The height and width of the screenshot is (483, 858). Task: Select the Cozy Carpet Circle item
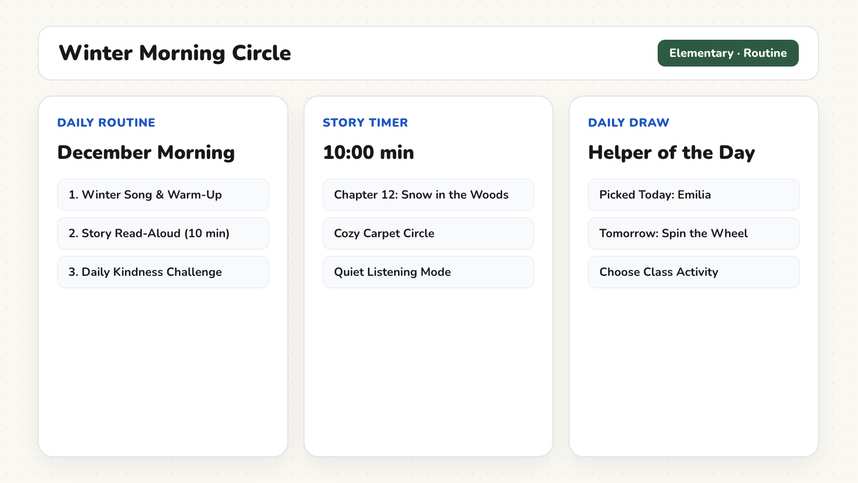428,234
